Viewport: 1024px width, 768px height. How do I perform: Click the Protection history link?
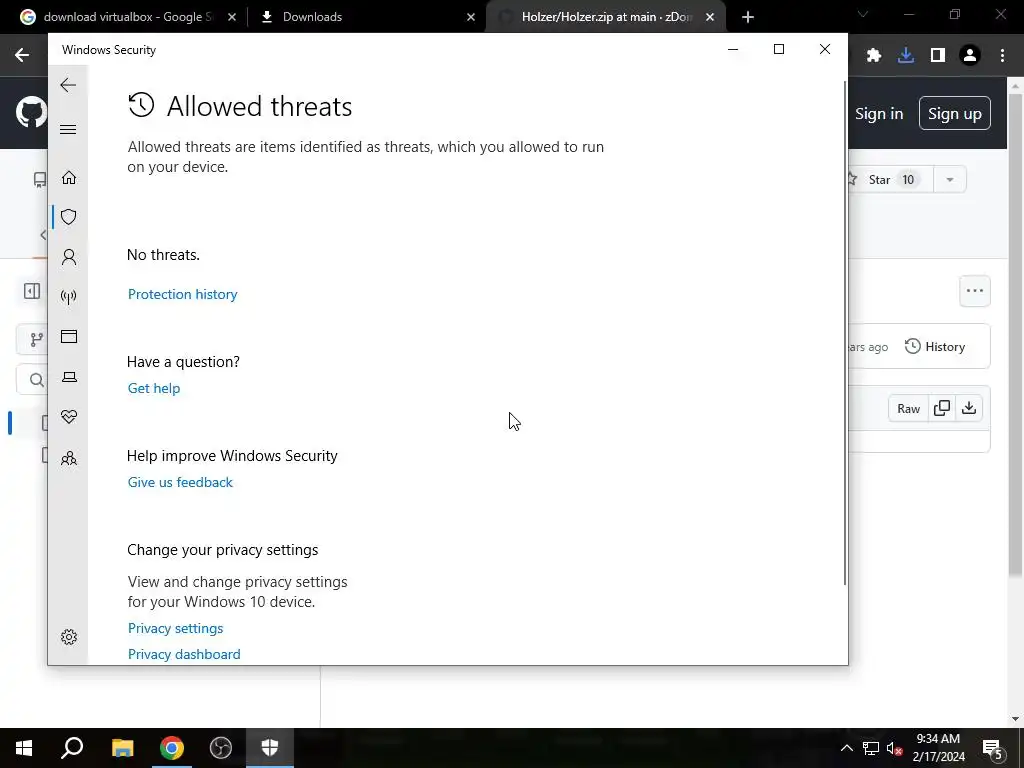[182, 295]
